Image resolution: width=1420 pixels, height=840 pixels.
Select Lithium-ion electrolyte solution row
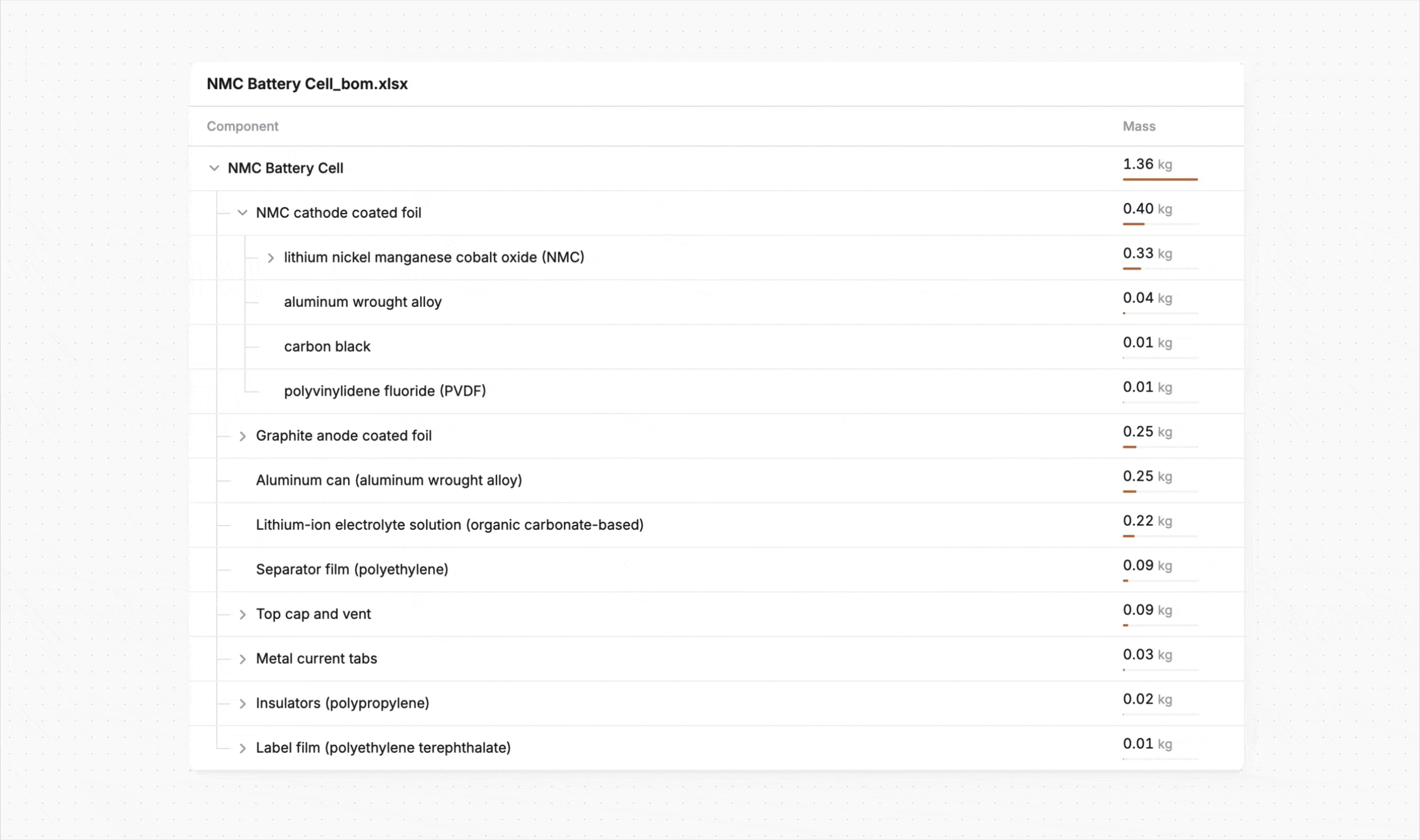coord(449,525)
